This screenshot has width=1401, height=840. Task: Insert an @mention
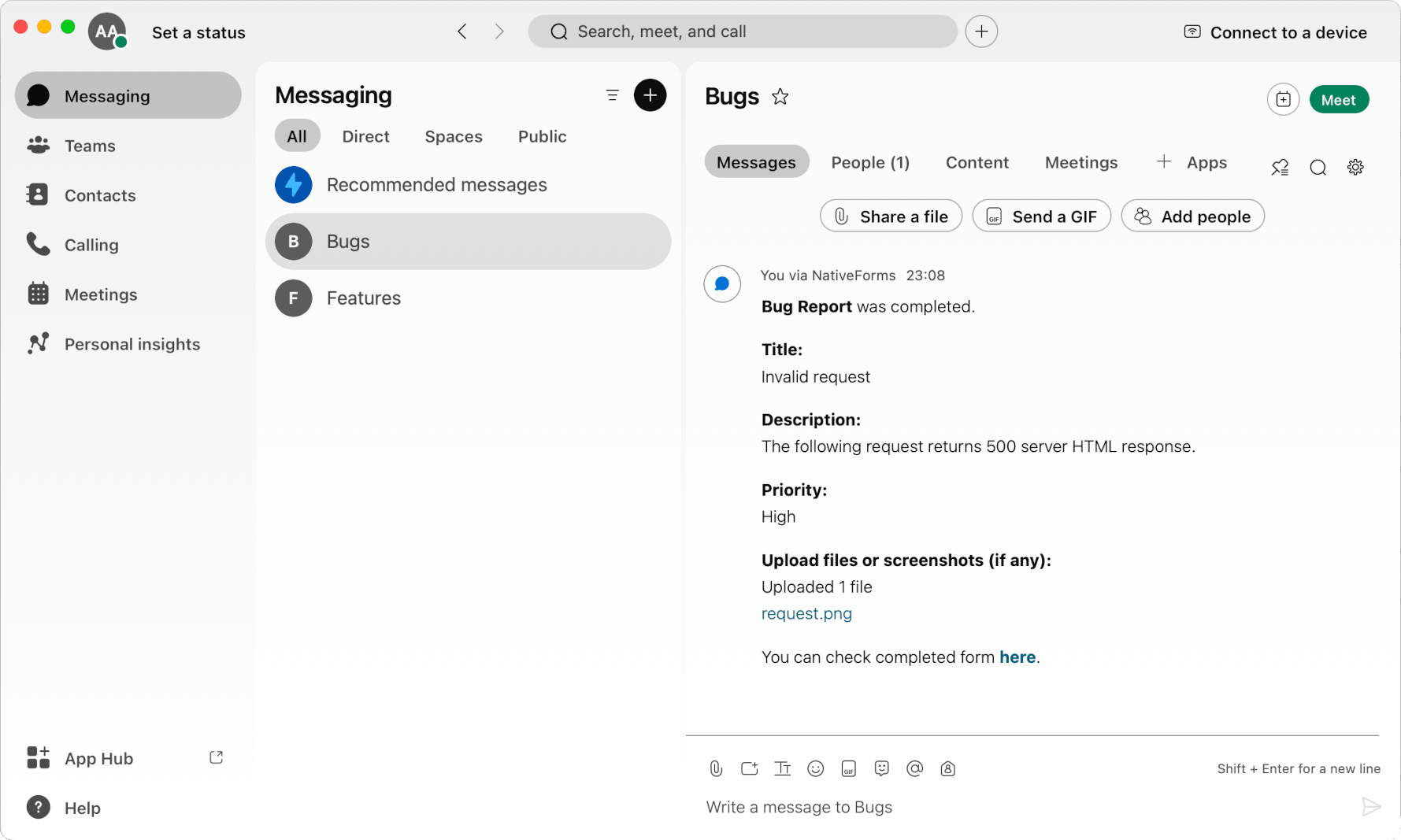pyautogui.click(x=914, y=768)
